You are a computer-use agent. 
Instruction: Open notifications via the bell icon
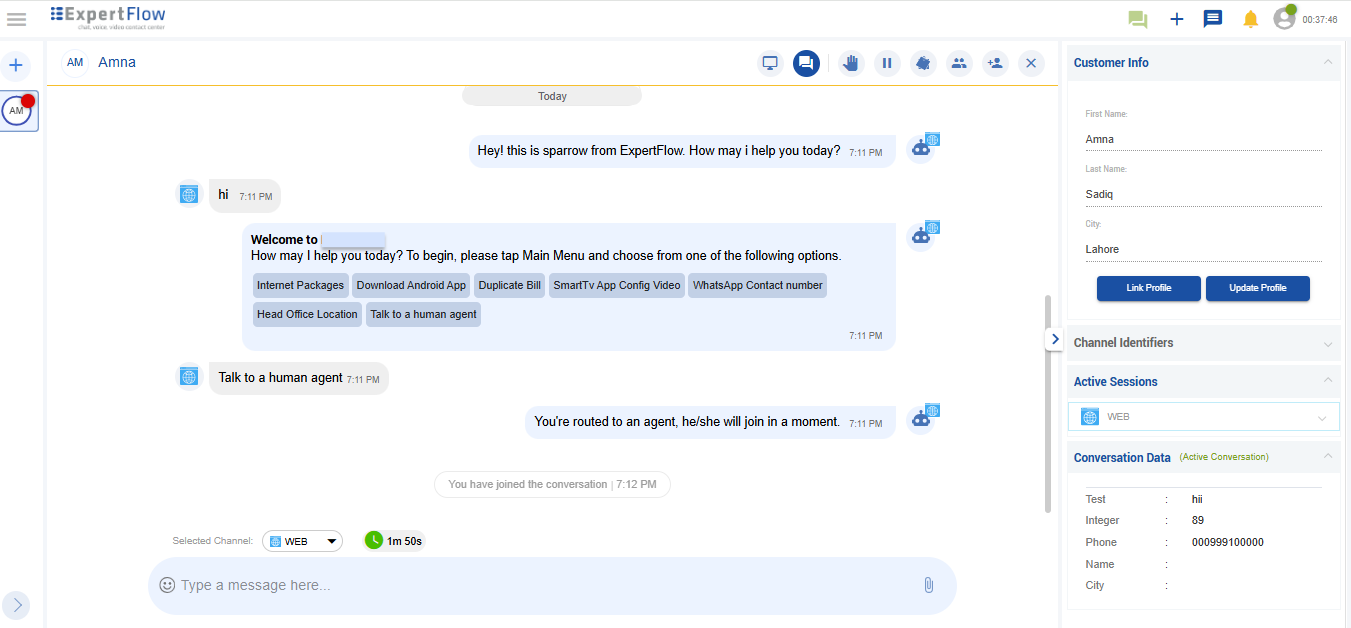point(1250,18)
